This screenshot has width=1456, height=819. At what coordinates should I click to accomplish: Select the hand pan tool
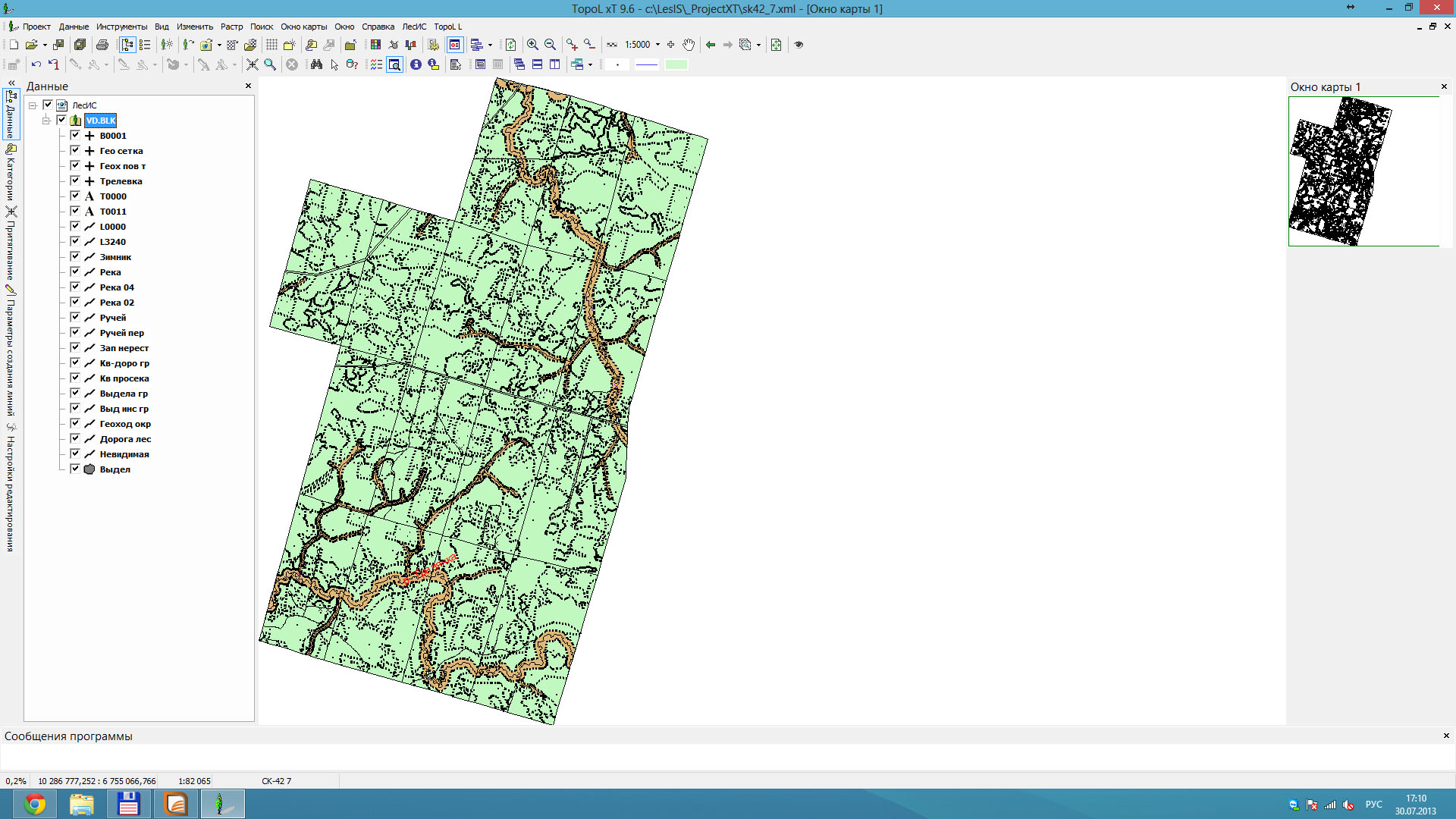(689, 45)
